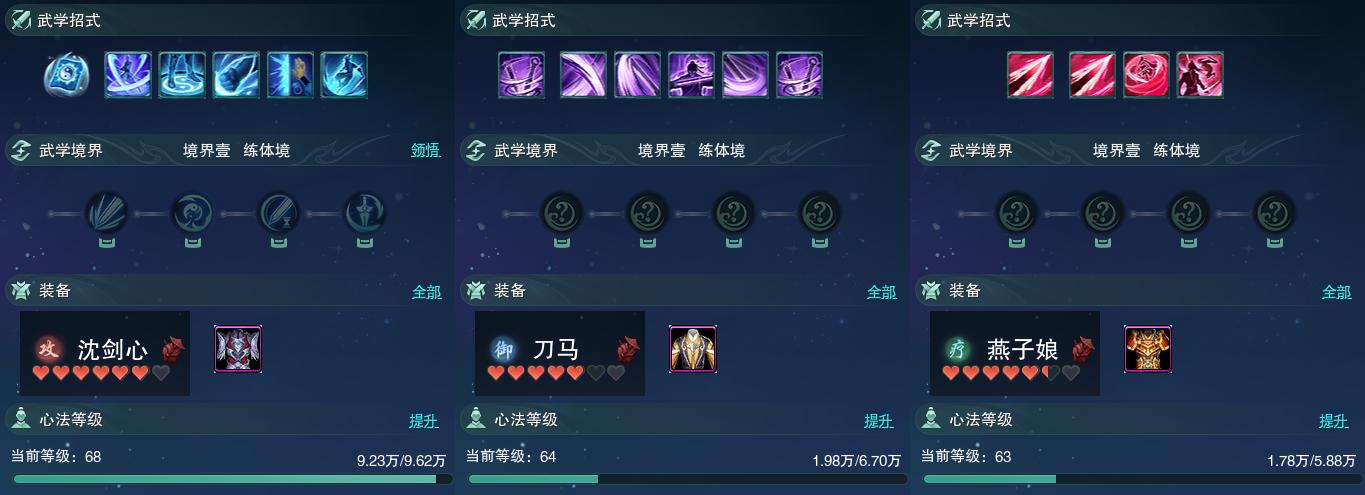The image size is (1365, 495).
Task: Select the round blue swirl skill icon
Action: (67, 75)
